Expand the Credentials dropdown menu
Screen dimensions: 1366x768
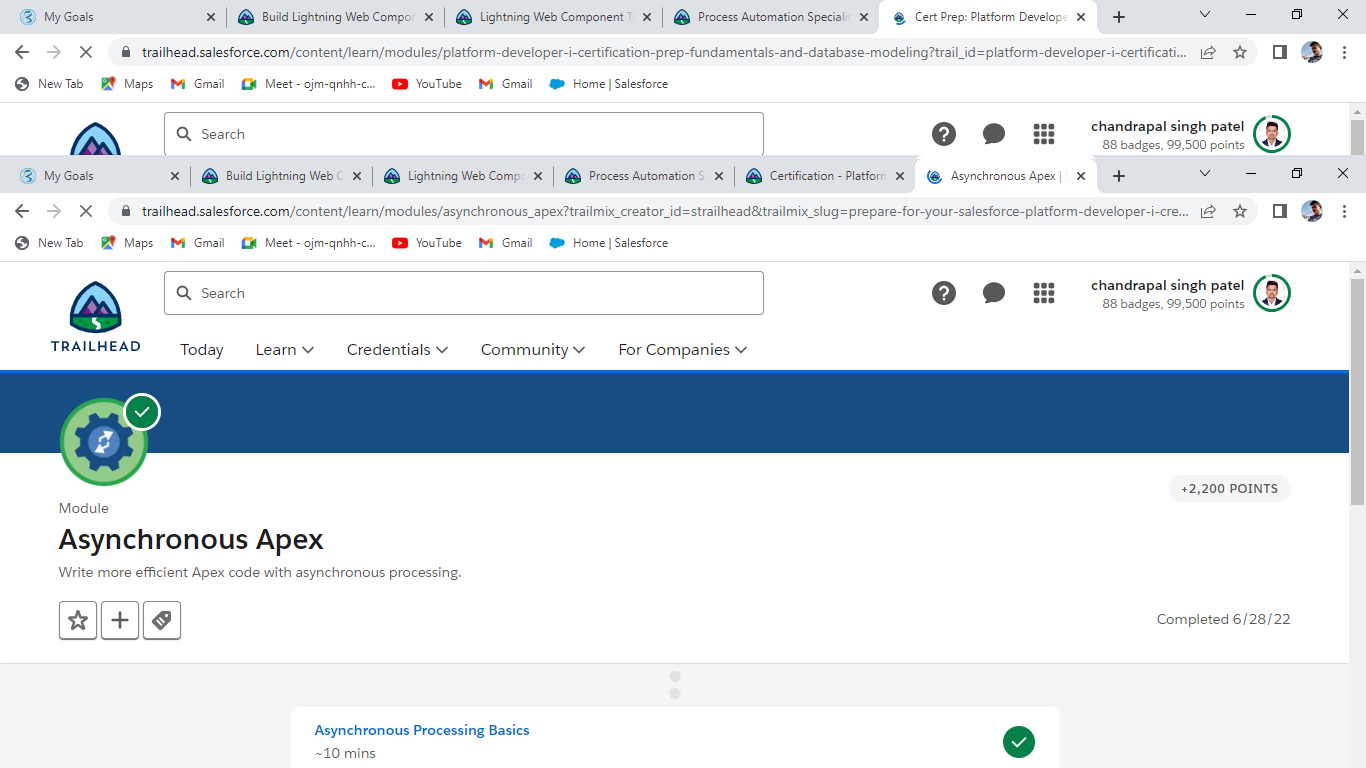(x=397, y=349)
